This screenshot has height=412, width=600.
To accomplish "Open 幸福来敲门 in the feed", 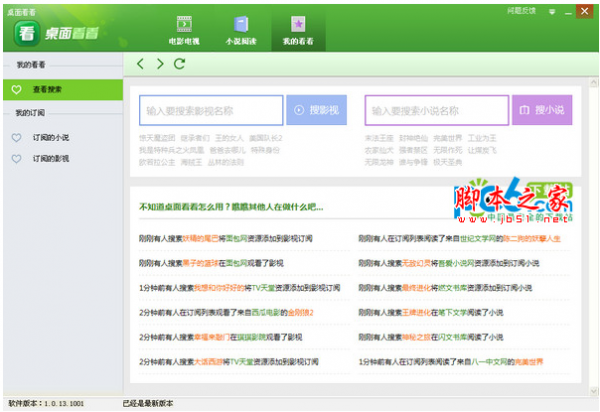I will pos(212,337).
